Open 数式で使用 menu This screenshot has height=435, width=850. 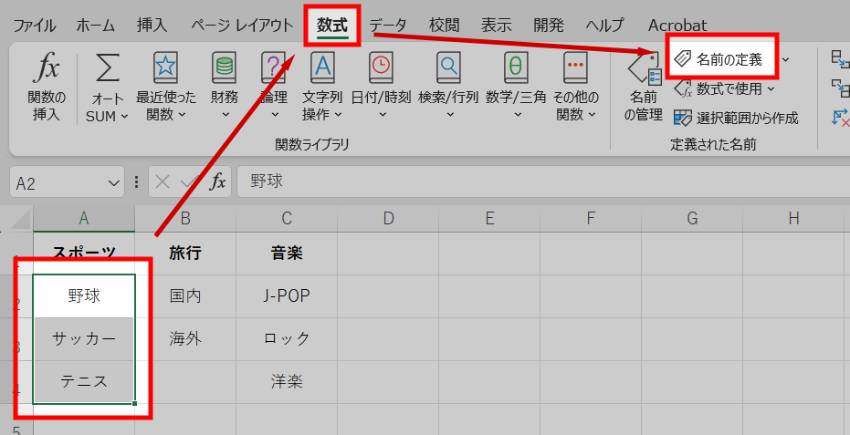(724, 88)
